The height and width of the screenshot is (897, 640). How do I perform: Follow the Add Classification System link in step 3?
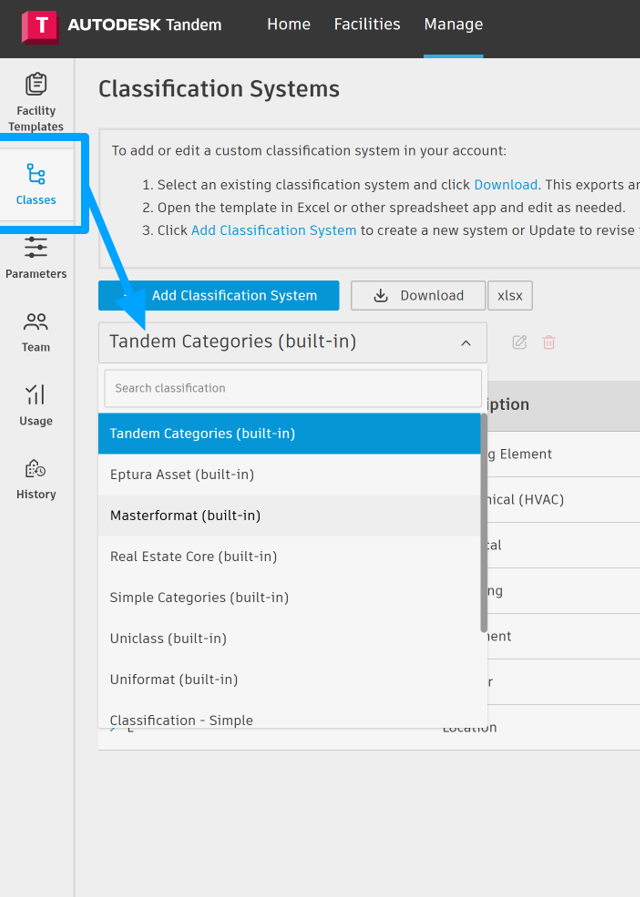[x=273, y=230]
